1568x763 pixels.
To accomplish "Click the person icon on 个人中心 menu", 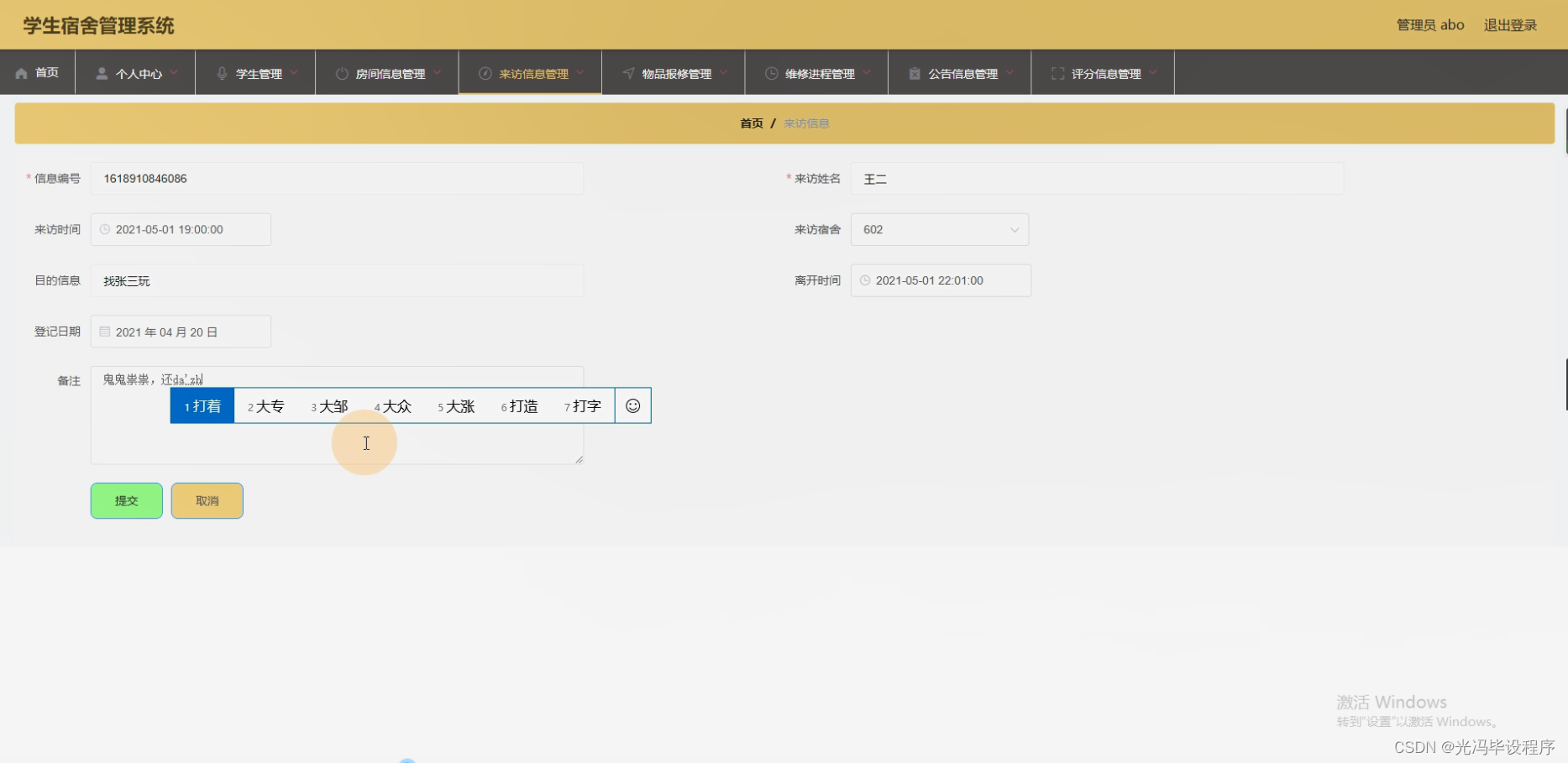I will coord(101,72).
